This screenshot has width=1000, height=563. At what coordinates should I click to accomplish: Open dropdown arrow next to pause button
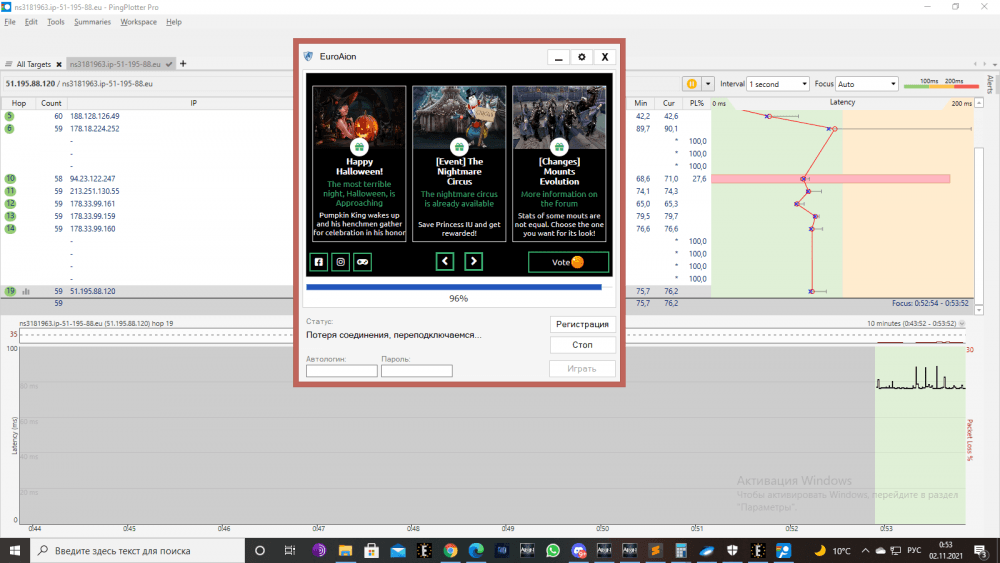click(x=708, y=84)
